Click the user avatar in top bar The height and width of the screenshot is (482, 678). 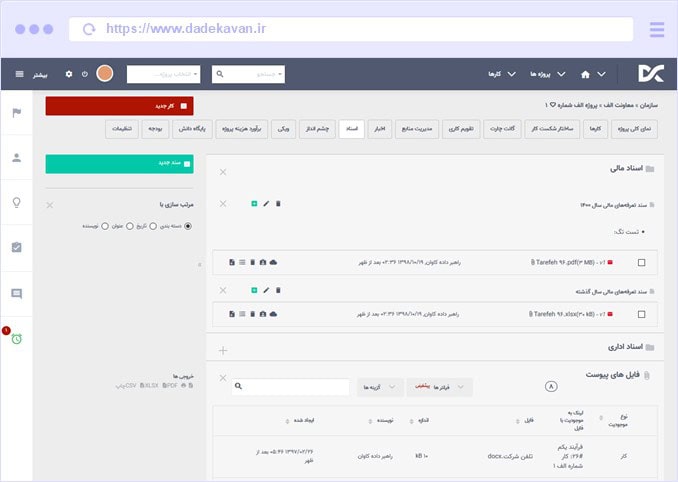tap(105, 74)
